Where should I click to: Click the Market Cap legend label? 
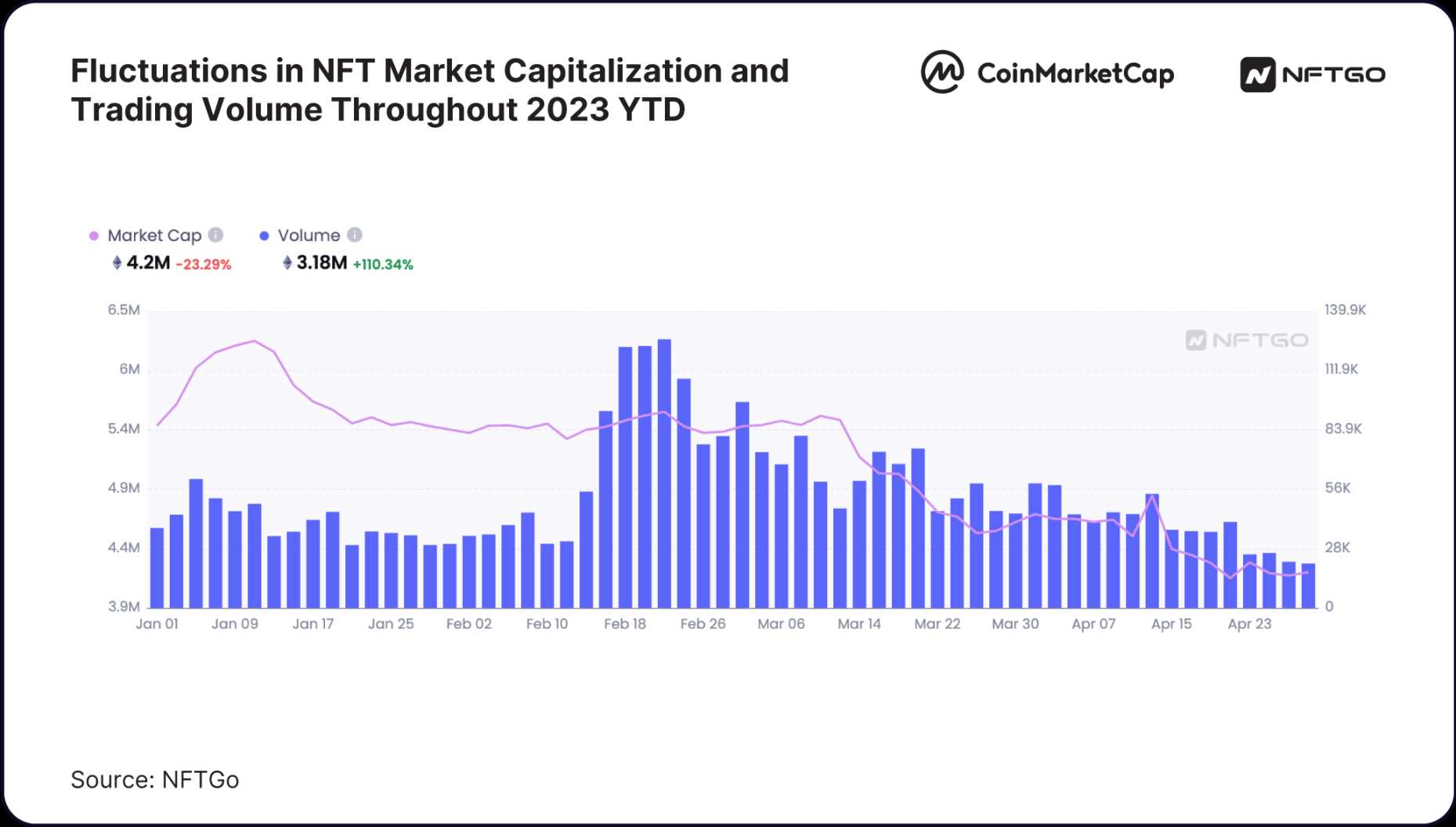coord(154,236)
